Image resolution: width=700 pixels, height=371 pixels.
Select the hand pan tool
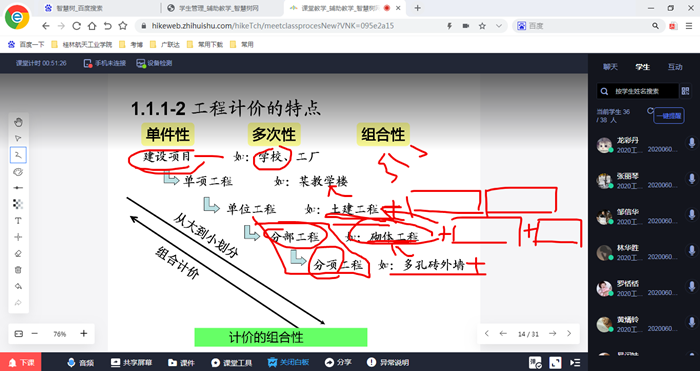point(18,122)
